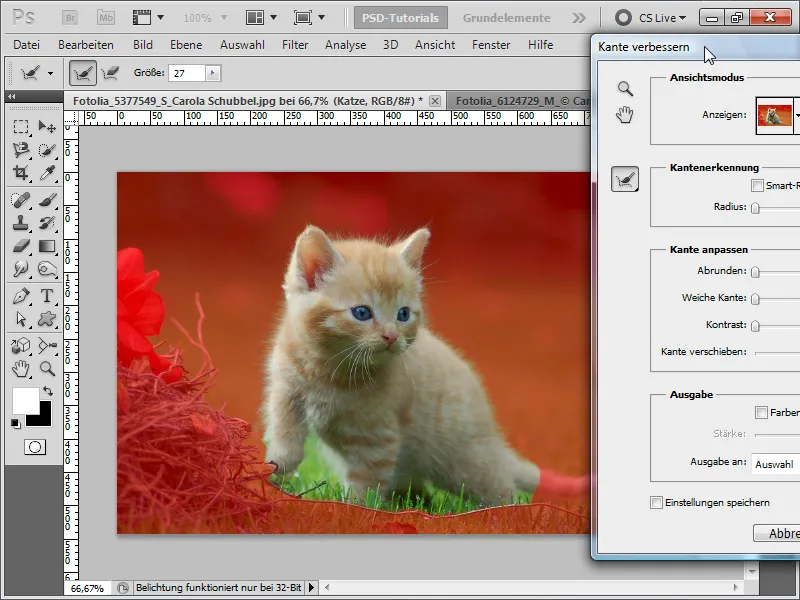Check Einstellungen speichern
The height and width of the screenshot is (600, 800).
(x=657, y=503)
